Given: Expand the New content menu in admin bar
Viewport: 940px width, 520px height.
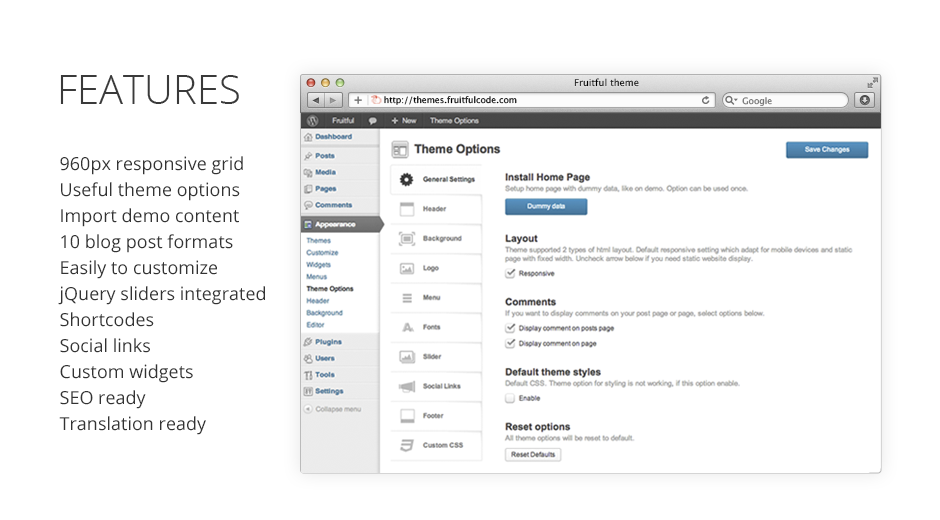Looking at the screenshot, I should (x=403, y=120).
